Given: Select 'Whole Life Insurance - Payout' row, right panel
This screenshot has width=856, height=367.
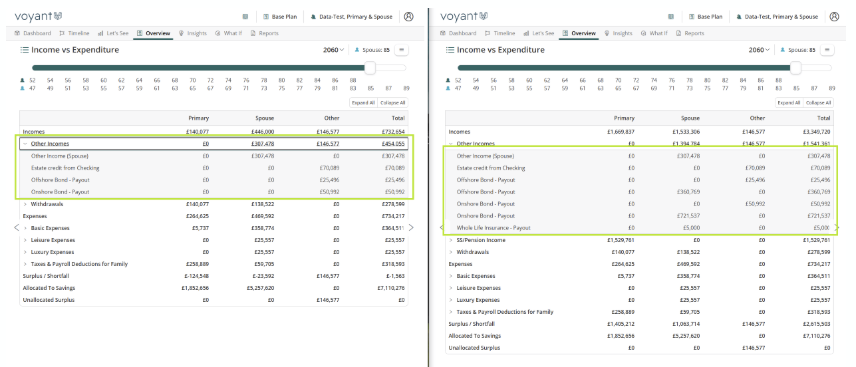Looking at the screenshot, I should 639,228.
